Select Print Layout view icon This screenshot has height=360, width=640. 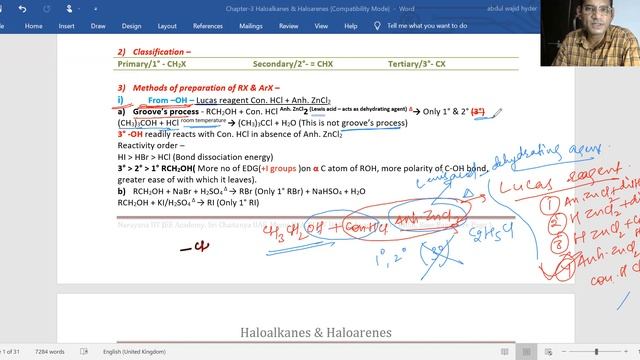tap(527, 351)
